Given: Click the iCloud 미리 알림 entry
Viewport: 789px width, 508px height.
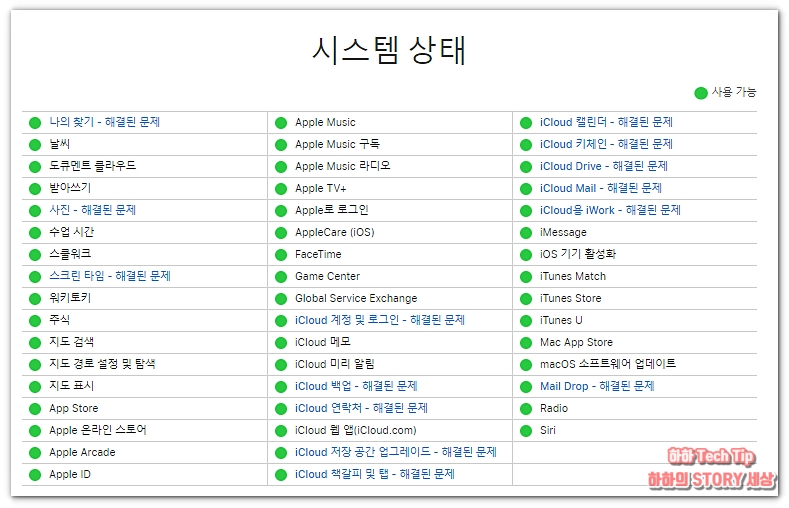Looking at the screenshot, I should point(335,364).
